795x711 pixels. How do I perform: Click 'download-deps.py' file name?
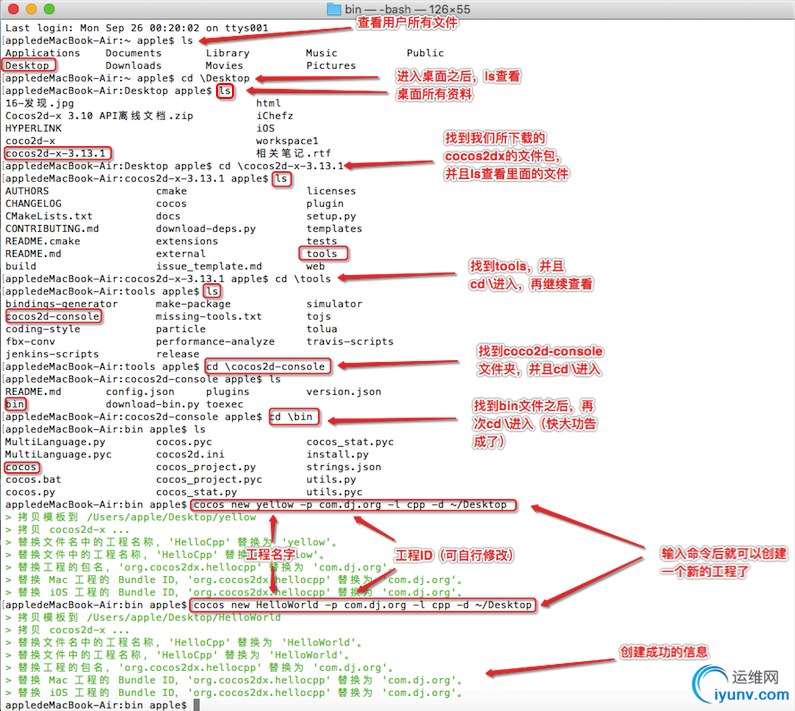point(206,229)
